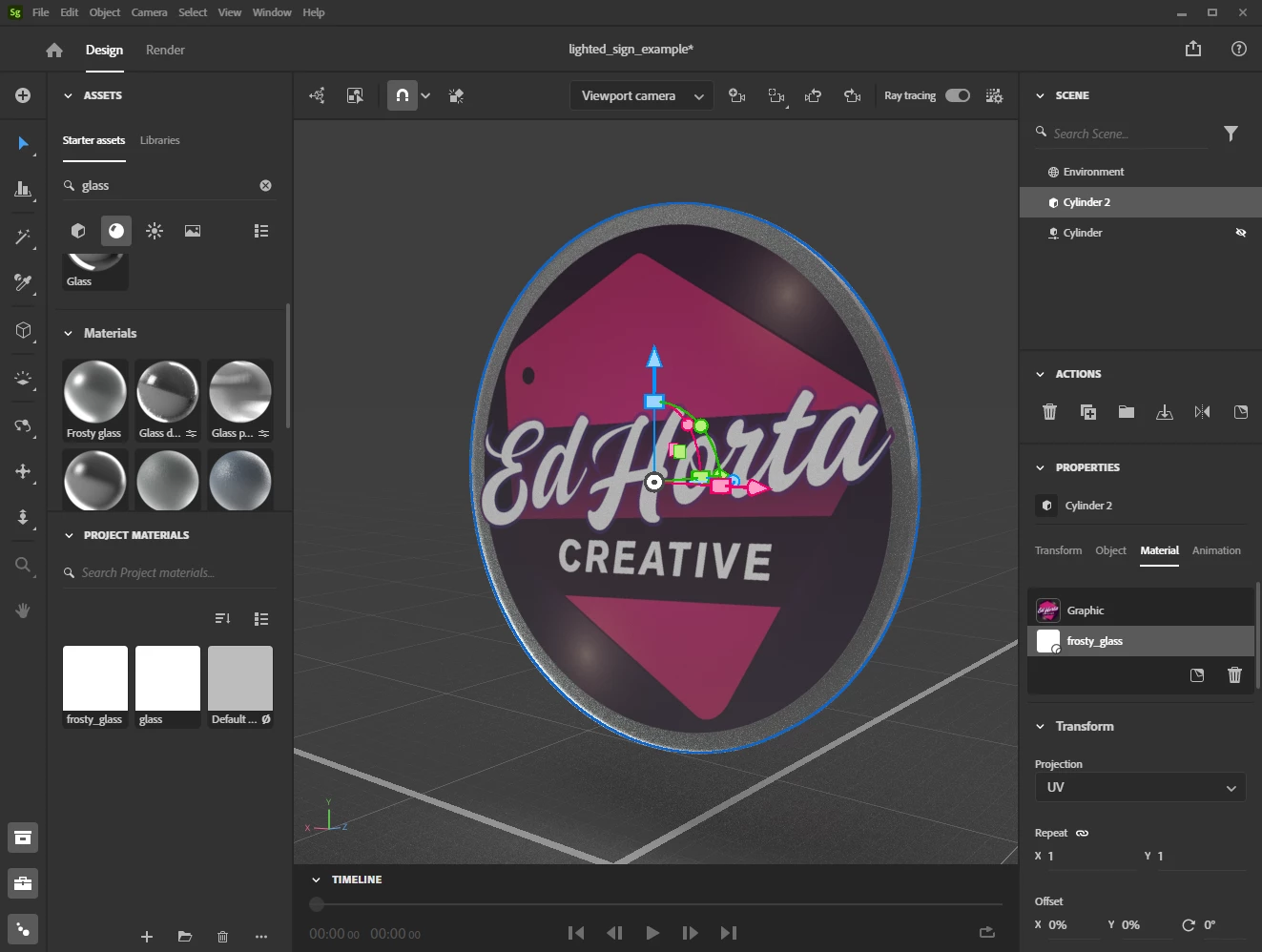Jump to the timeline start
Viewport: 1262px width, 952px height.
tap(575, 933)
